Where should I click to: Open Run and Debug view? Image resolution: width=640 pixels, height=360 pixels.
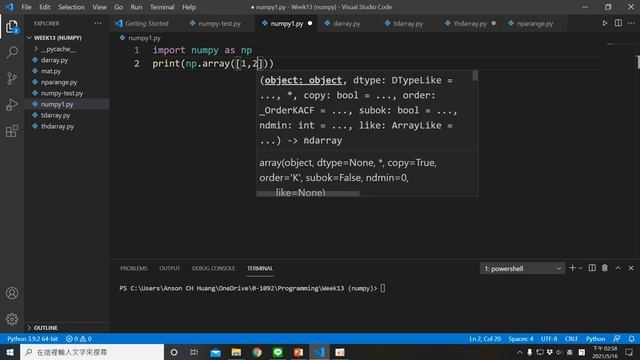coord(12,105)
